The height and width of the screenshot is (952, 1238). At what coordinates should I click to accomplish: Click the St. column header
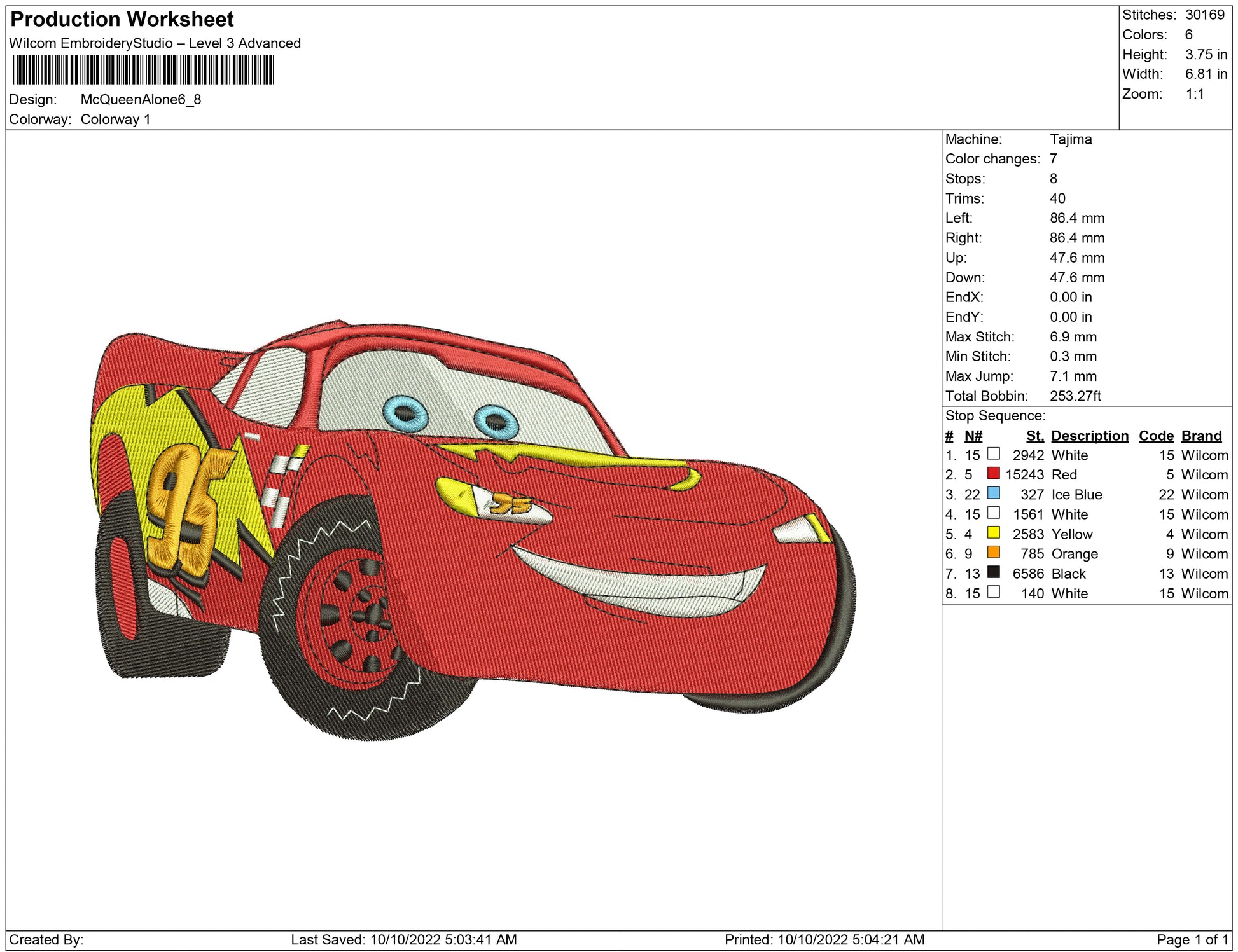click(1034, 436)
